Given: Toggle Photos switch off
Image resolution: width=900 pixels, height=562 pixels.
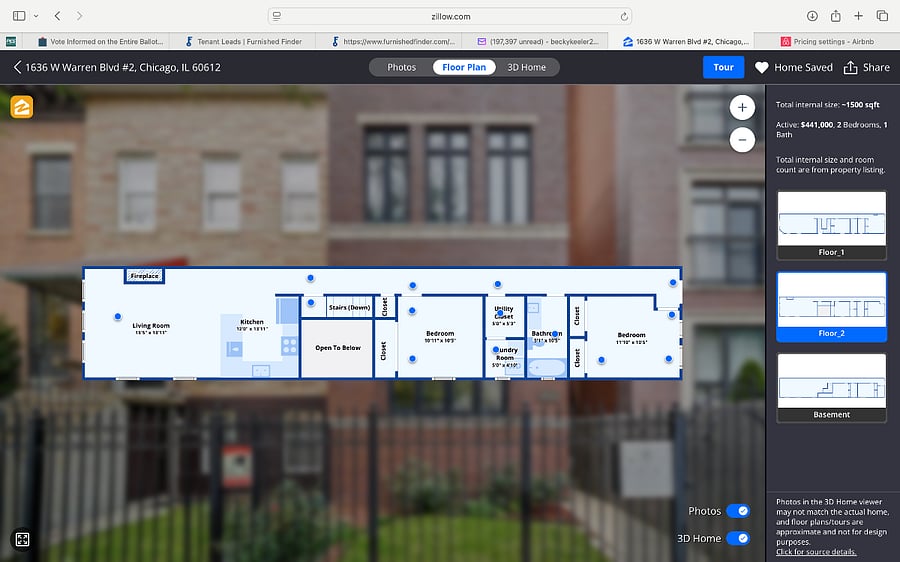Looking at the screenshot, I should pyautogui.click(x=738, y=511).
